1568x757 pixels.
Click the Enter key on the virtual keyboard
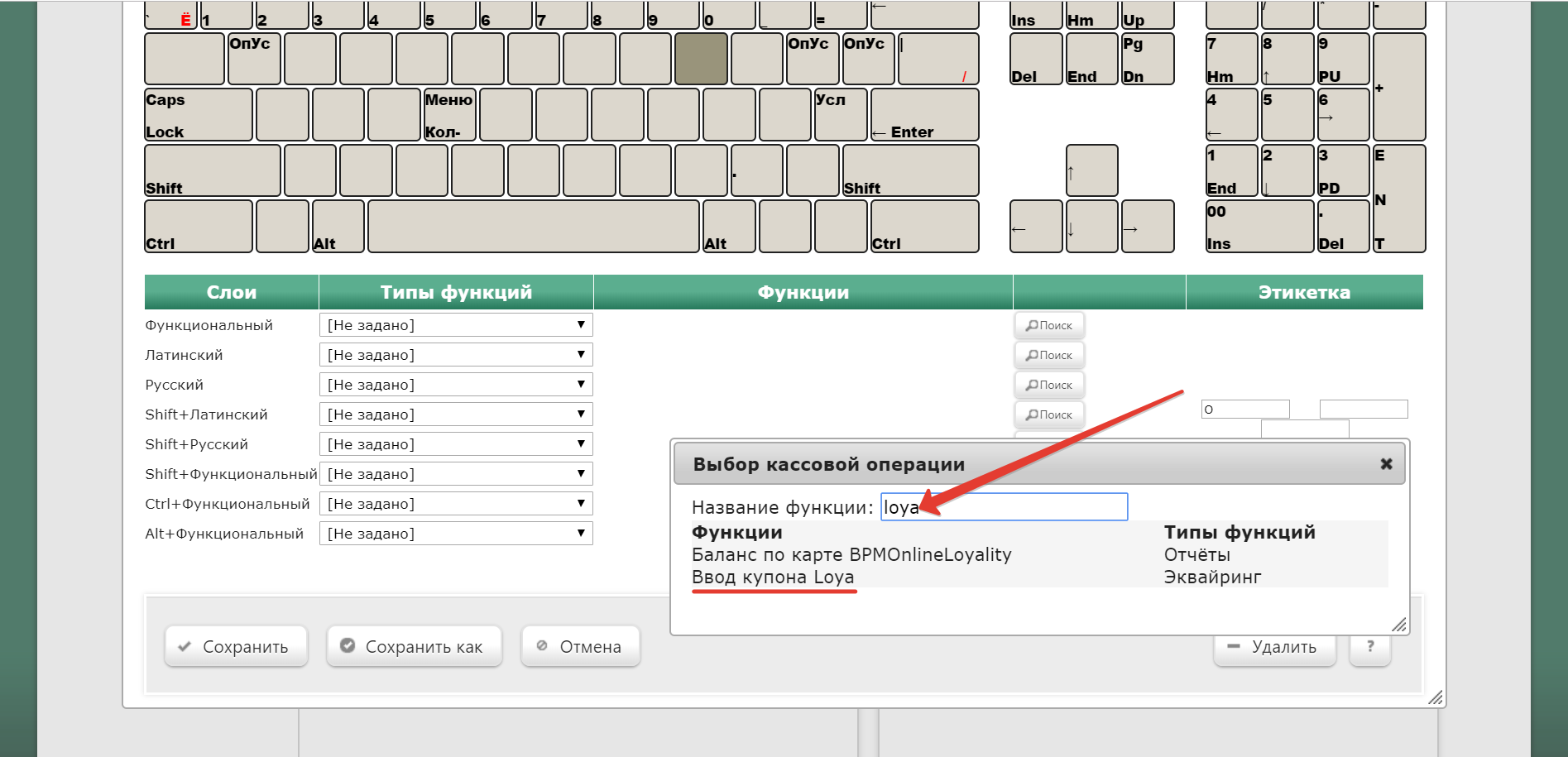(924, 115)
